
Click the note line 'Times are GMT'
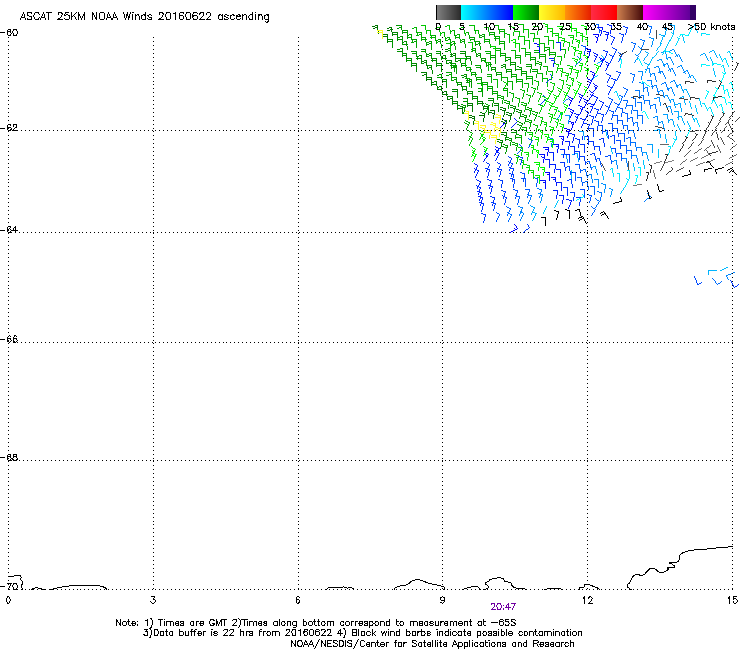[x=316, y=623]
